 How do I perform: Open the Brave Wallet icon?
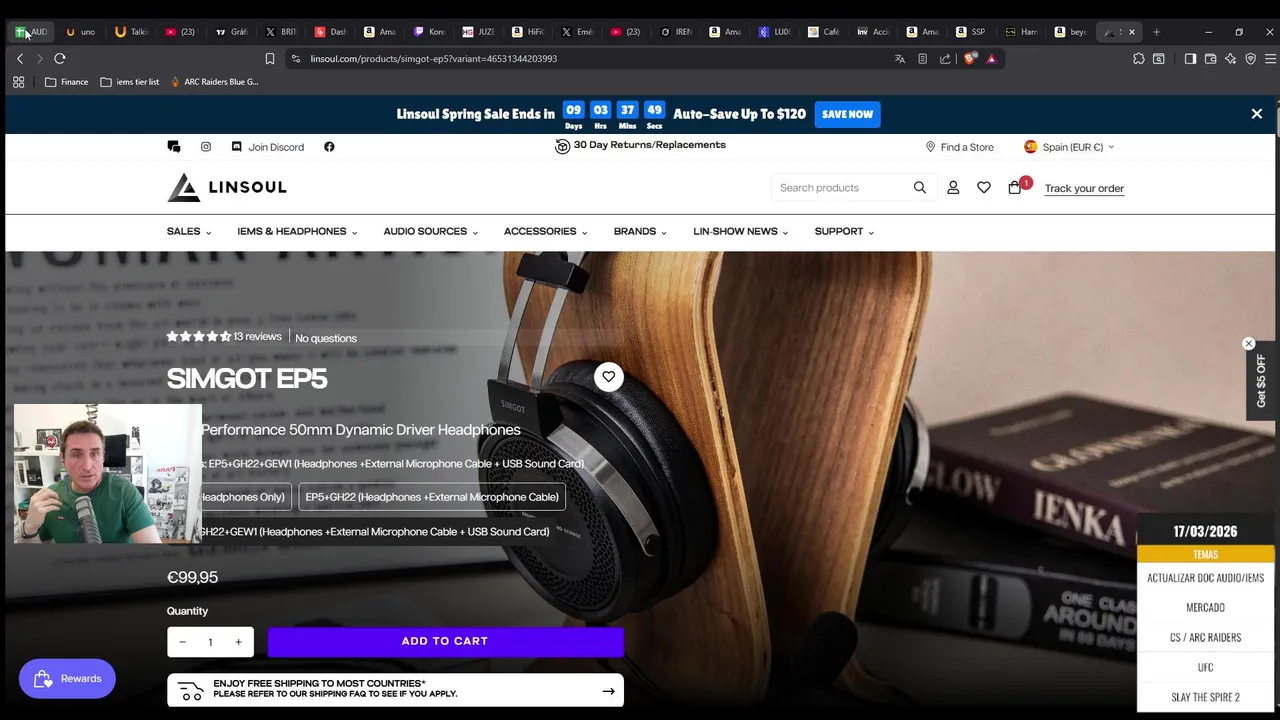click(1210, 59)
